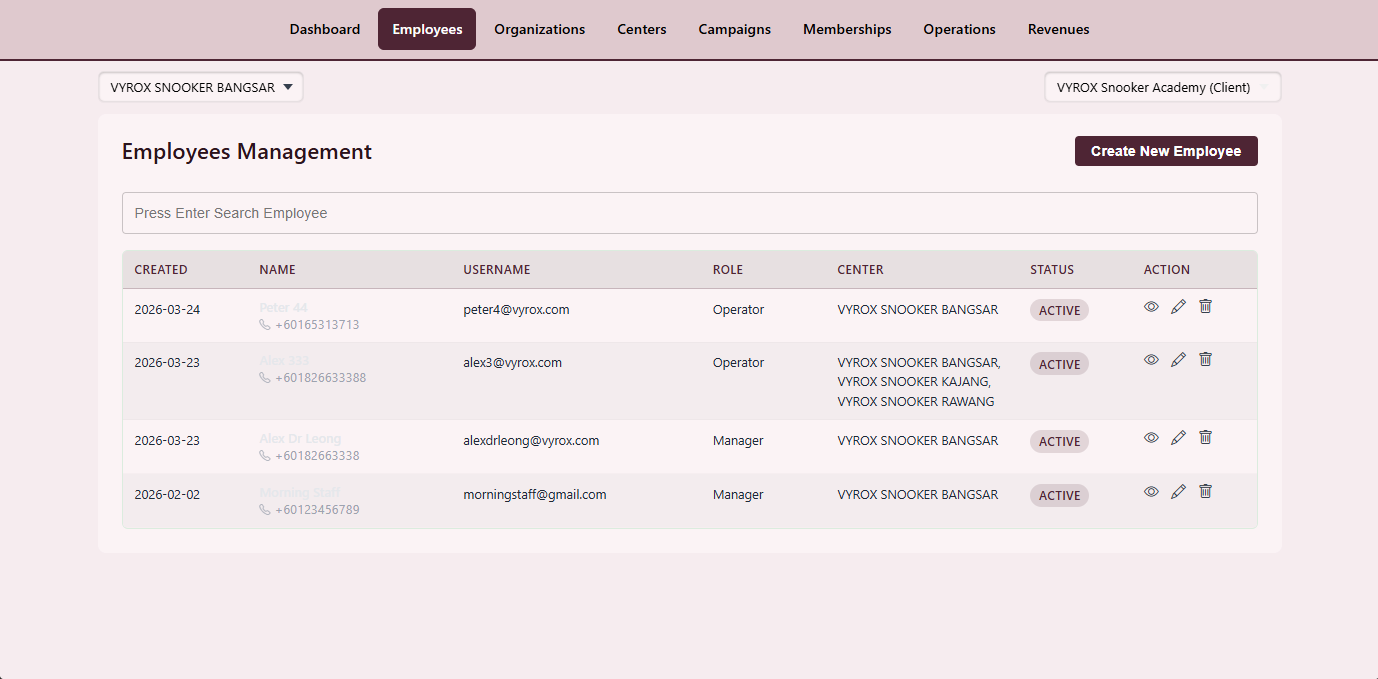This screenshot has height=679, width=1378.
Task: Open the VYROX SNOOKER BANGSAR center dropdown
Action: pyautogui.click(x=201, y=87)
